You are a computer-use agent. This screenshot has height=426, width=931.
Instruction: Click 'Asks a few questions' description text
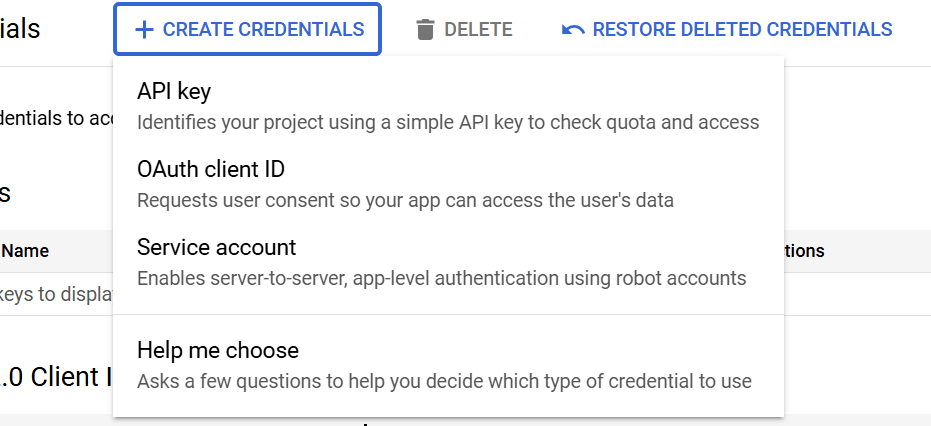pyautogui.click(x=444, y=381)
